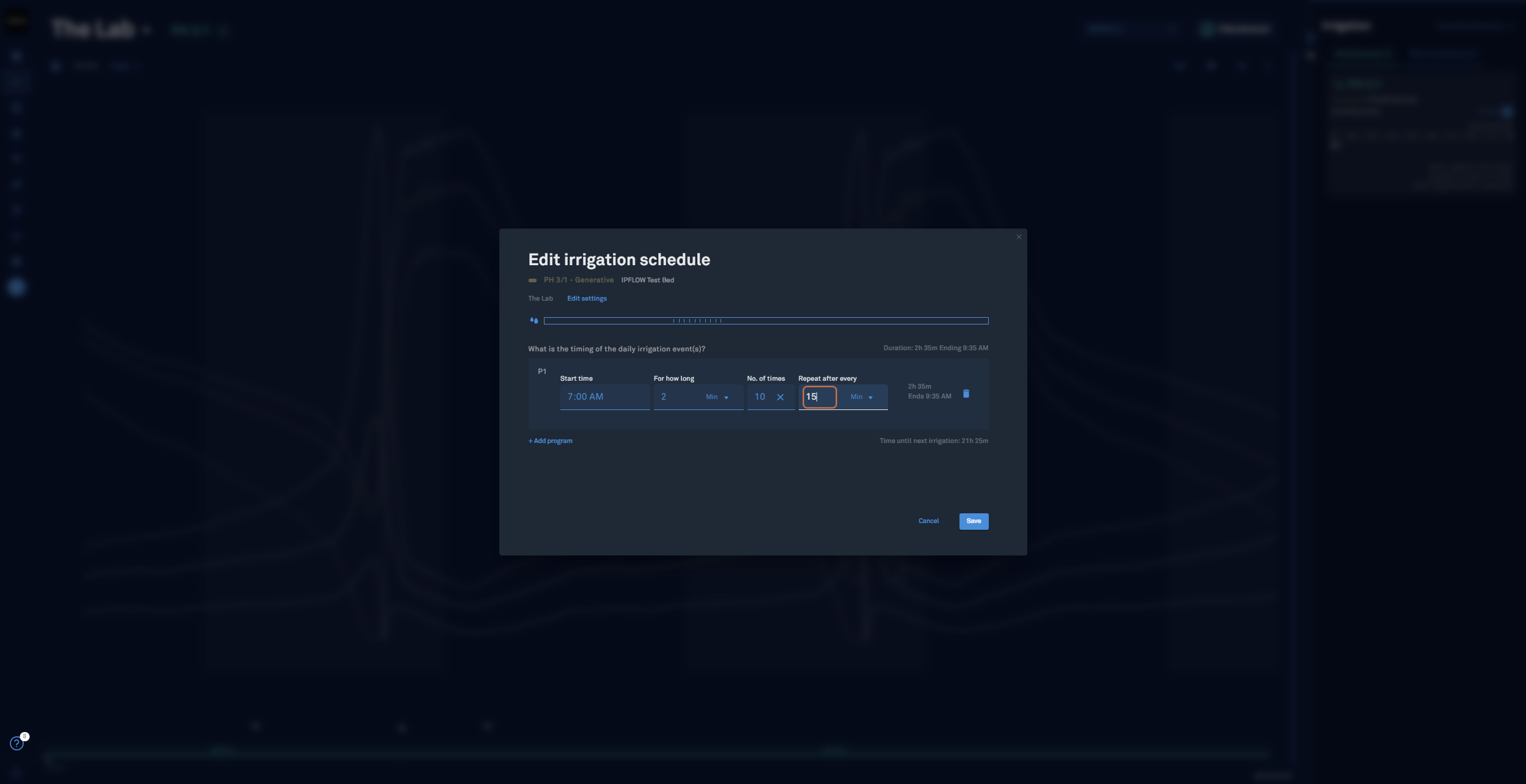Cancel the irrigation schedule edit
This screenshot has width=1526, height=784.
point(928,521)
